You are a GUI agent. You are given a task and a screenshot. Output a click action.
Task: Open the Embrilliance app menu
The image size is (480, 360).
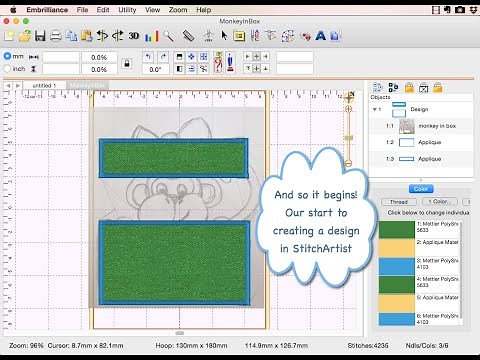pyautogui.click(x=47, y=10)
